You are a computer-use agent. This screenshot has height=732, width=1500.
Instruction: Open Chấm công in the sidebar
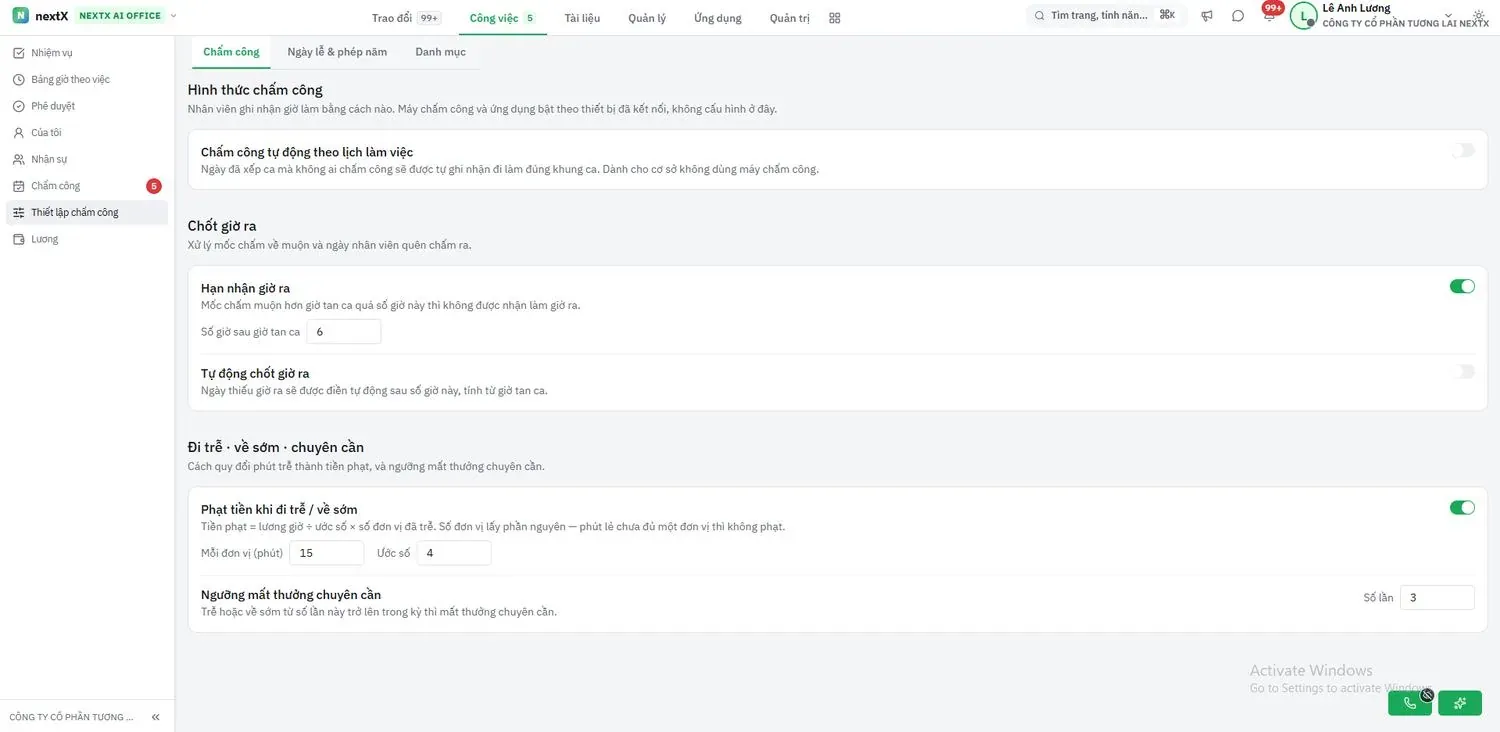click(x=86, y=186)
